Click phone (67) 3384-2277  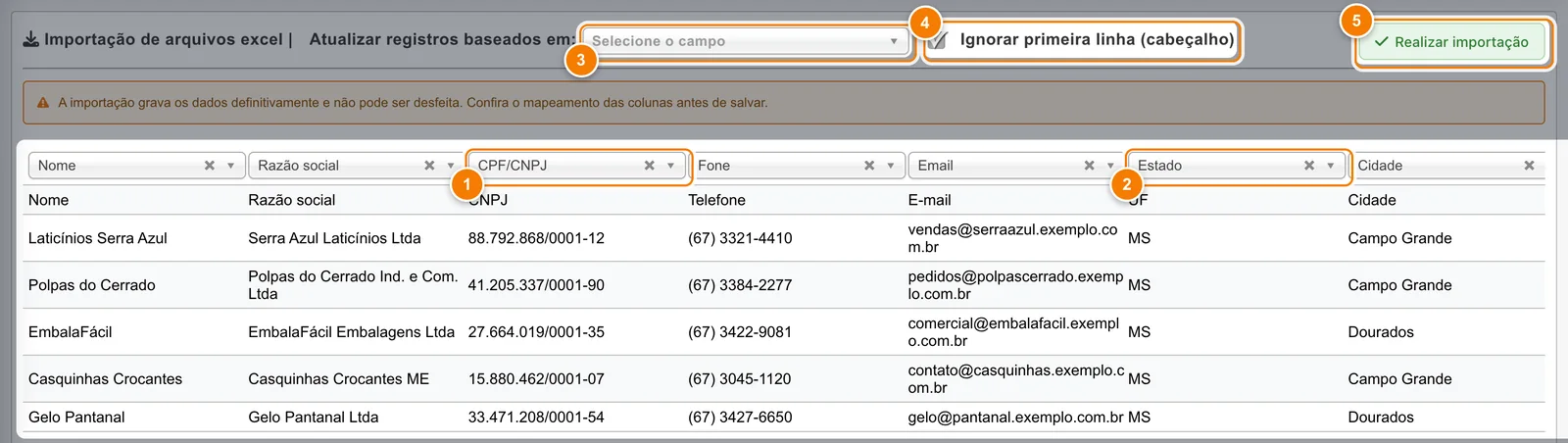[740, 285]
